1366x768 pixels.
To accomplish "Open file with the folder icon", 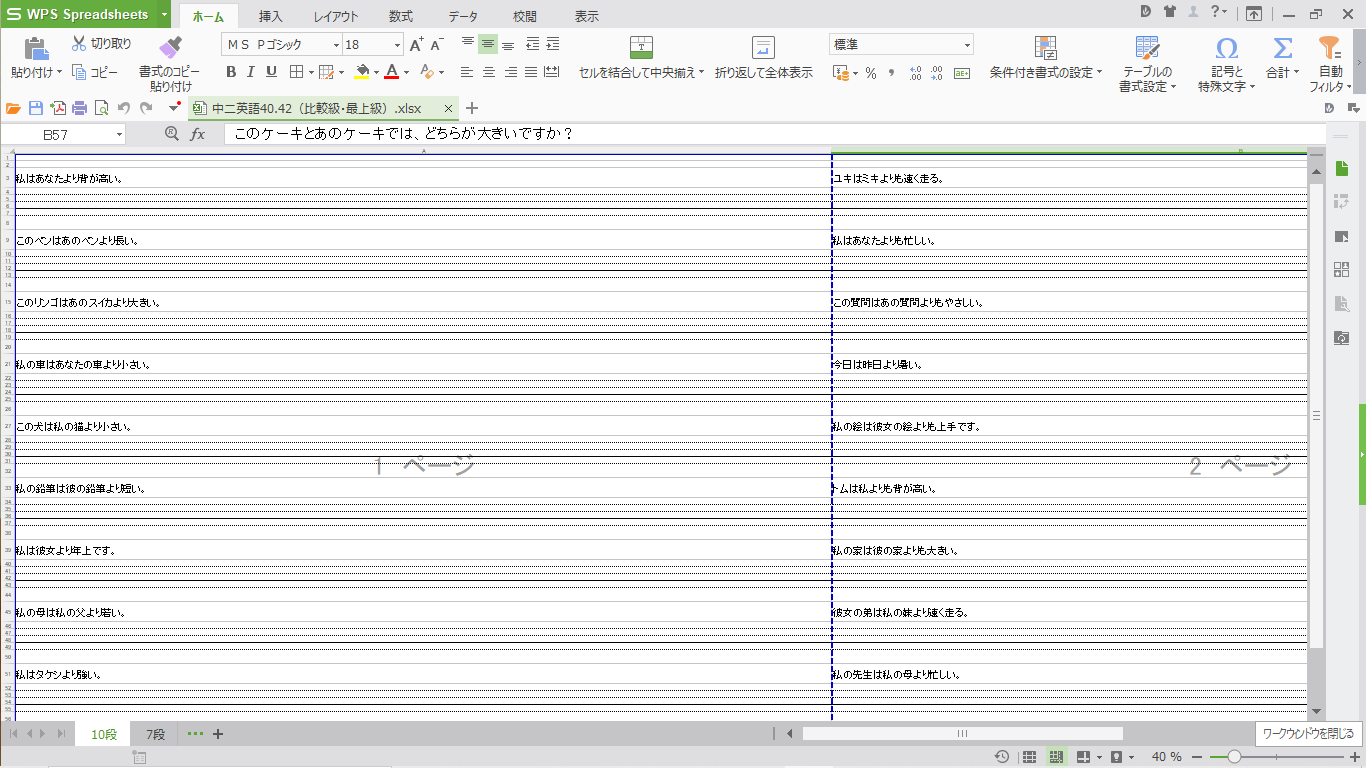I will 13,108.
